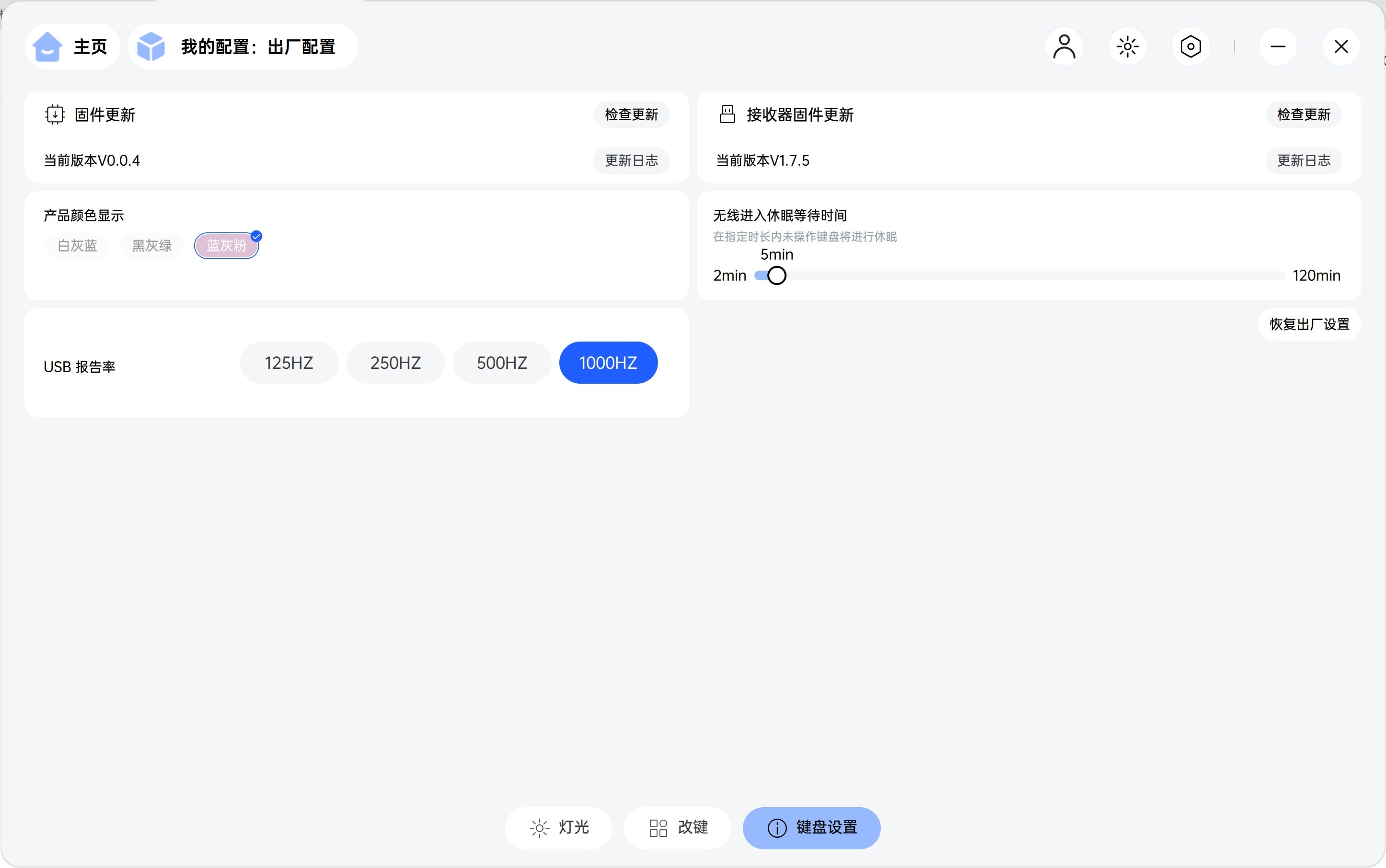1386x868 pixels.
Task: Select 125HZ USB report rate
Action: [289, 363]
